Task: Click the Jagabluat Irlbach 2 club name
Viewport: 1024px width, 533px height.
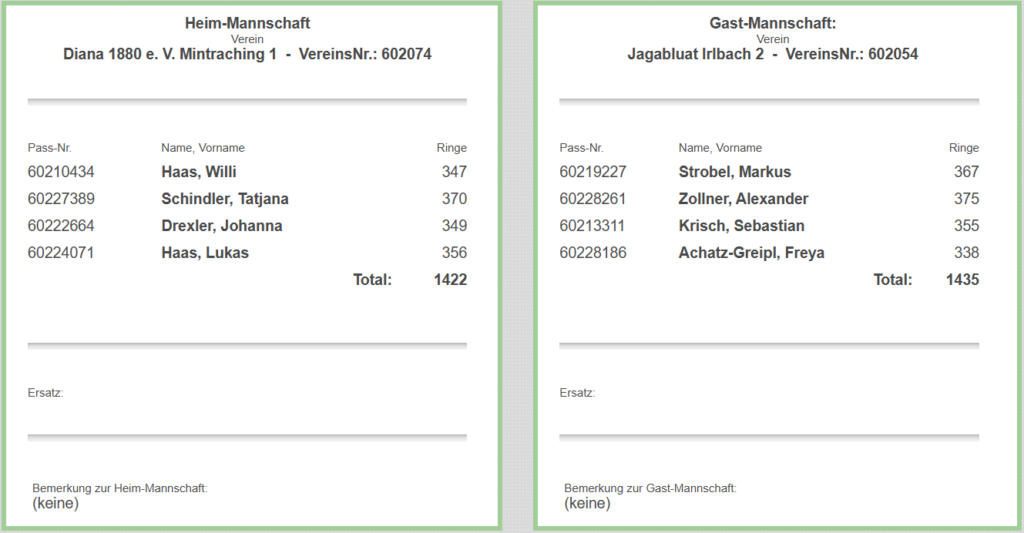Action: tap(695, 54)
